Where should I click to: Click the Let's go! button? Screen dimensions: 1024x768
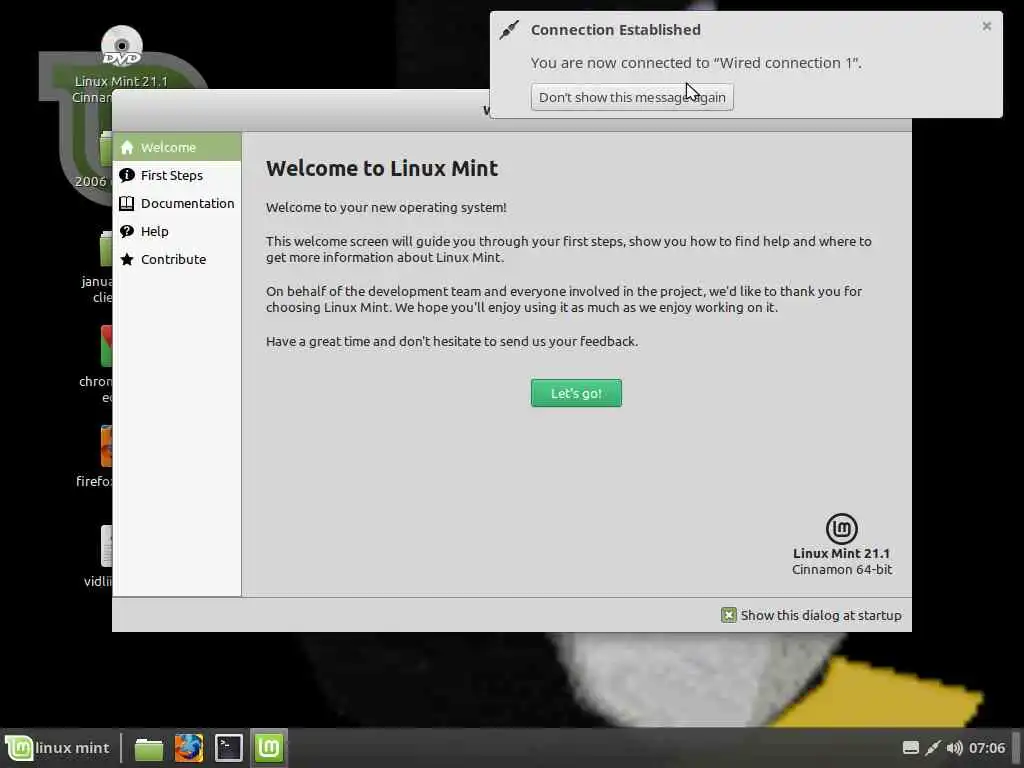coord(576,393)
